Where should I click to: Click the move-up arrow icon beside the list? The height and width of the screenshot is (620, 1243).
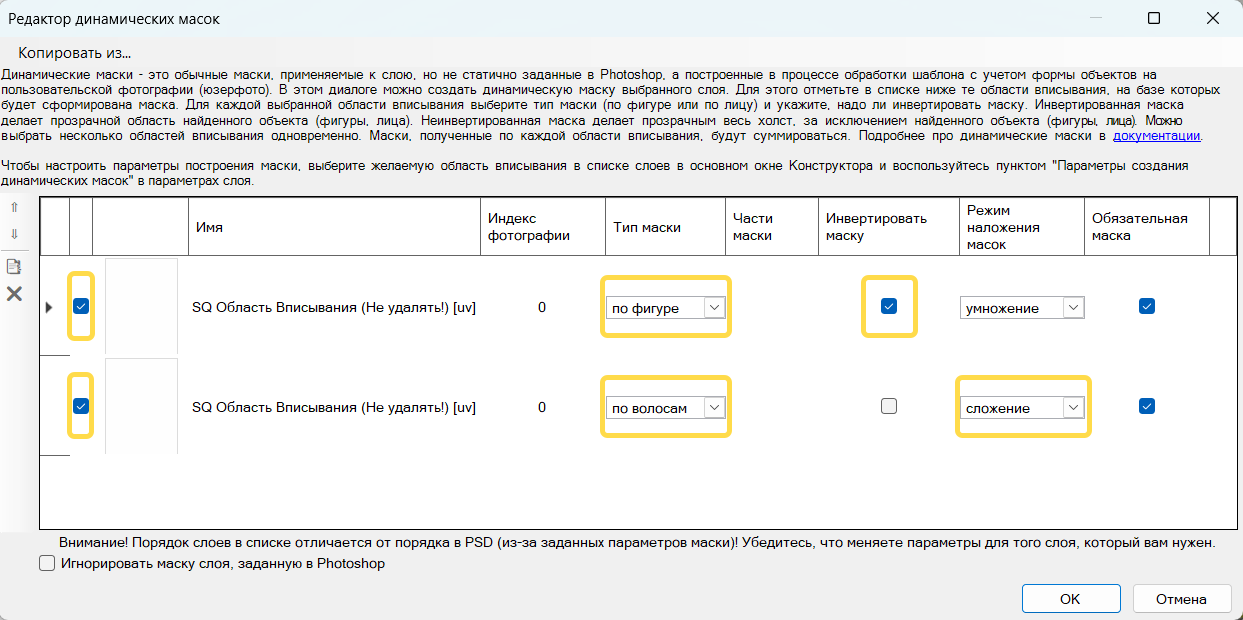click(x=14, y=208)
